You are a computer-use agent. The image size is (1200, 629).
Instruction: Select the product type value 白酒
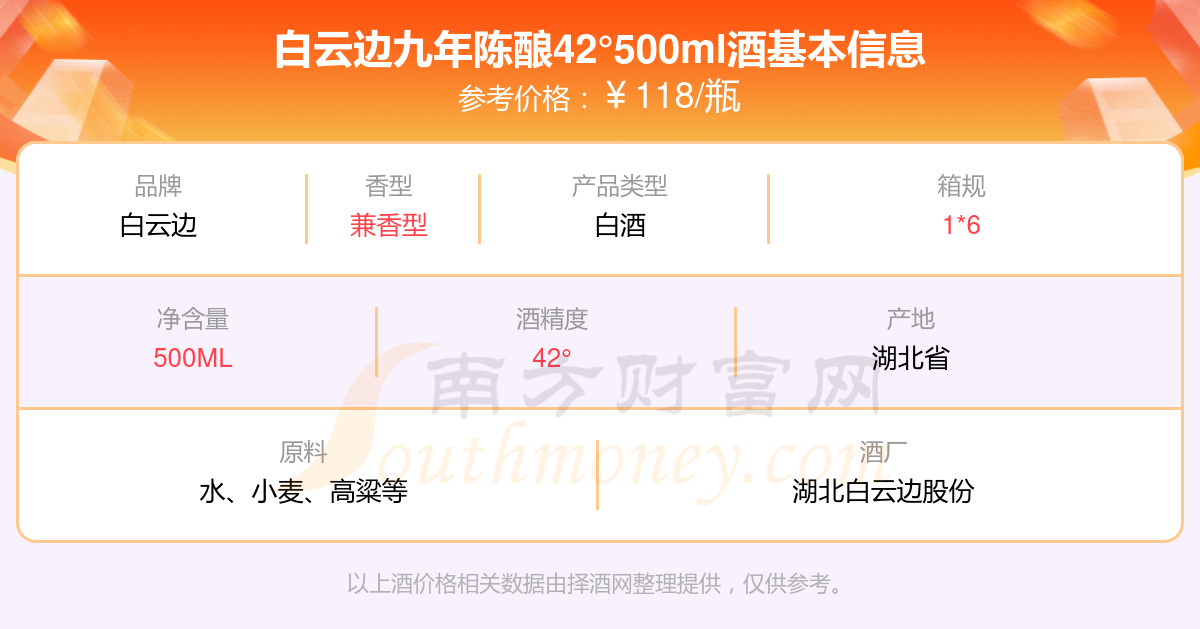click(620, 225)
